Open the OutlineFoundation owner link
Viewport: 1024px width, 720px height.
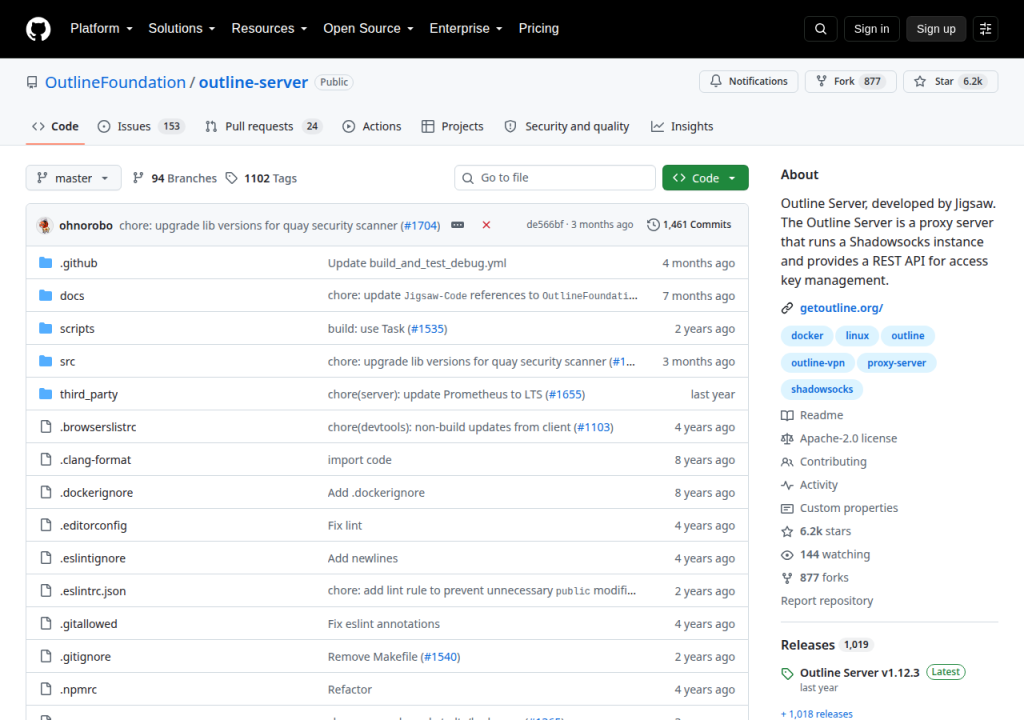pos(115,82)
